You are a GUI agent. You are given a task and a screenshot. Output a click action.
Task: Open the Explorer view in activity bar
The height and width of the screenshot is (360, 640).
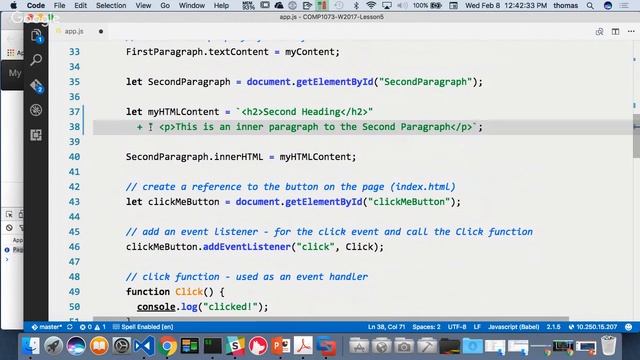36,36
